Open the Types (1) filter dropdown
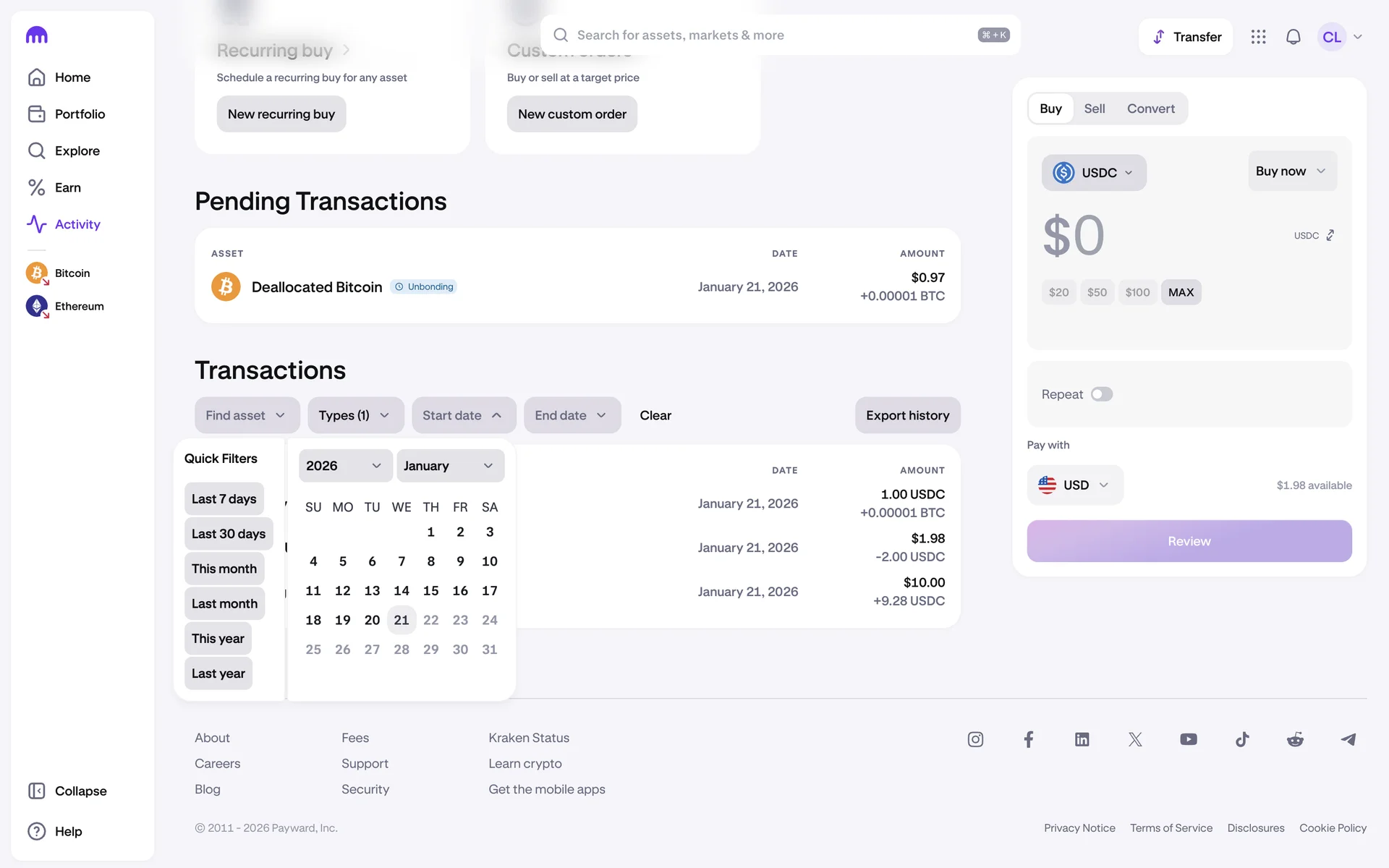The height and width of the screenshot is (868, 1389). (354, 415)
